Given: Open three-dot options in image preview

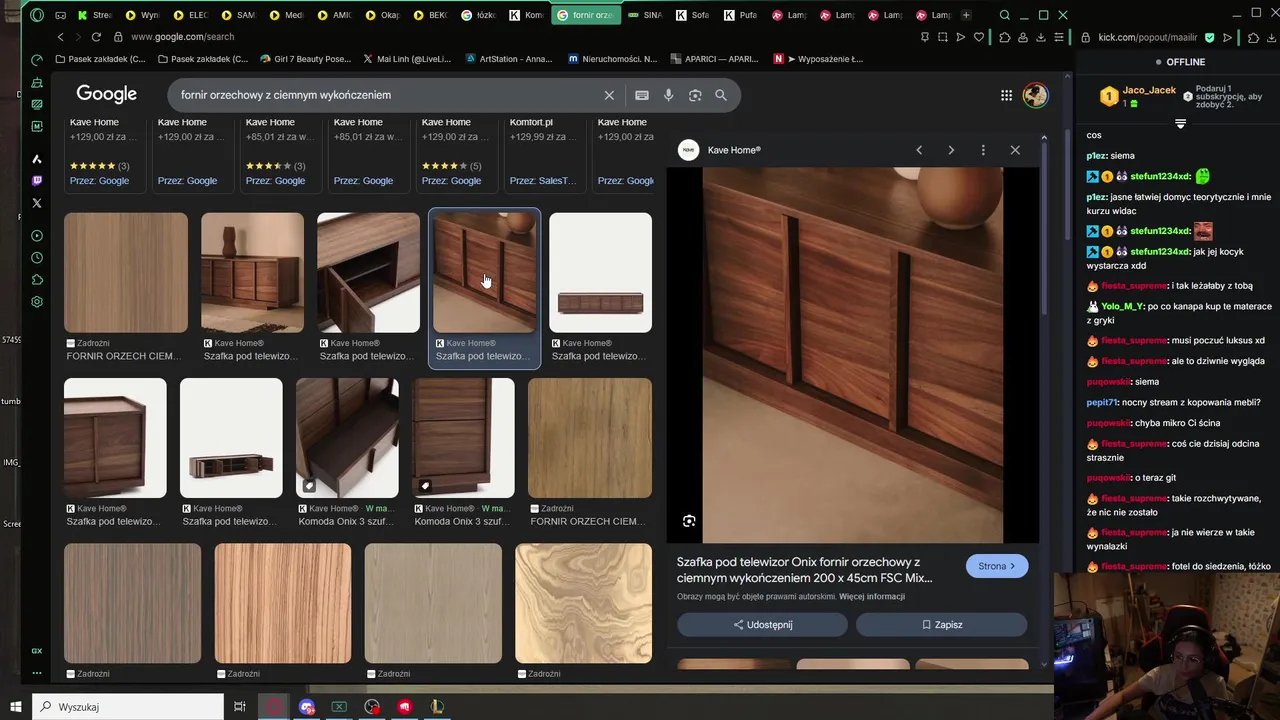Looking at the screenshot, I should (x=983, y=150).
